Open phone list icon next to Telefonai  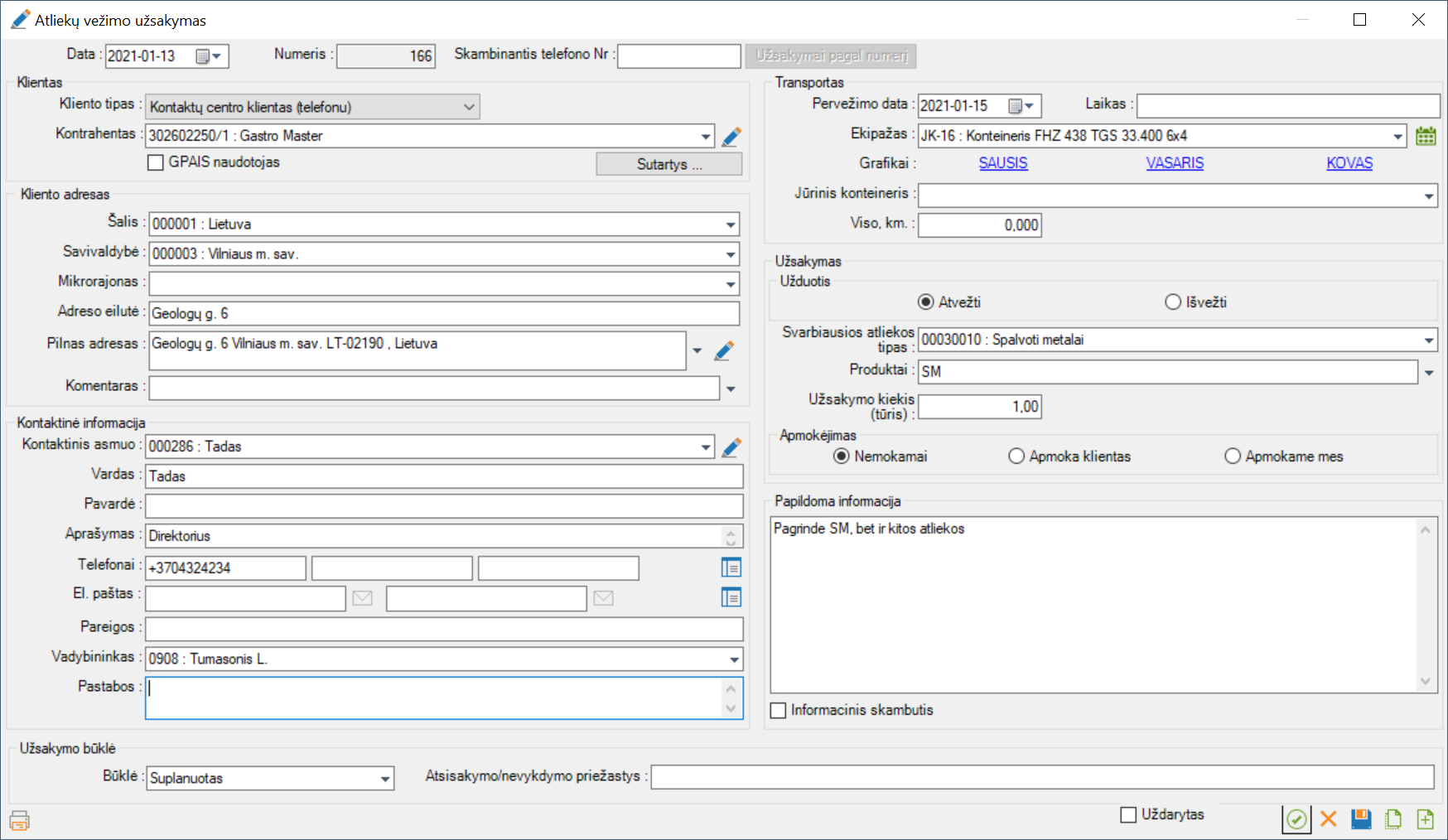pyautogui.click(x=731, y=567)
